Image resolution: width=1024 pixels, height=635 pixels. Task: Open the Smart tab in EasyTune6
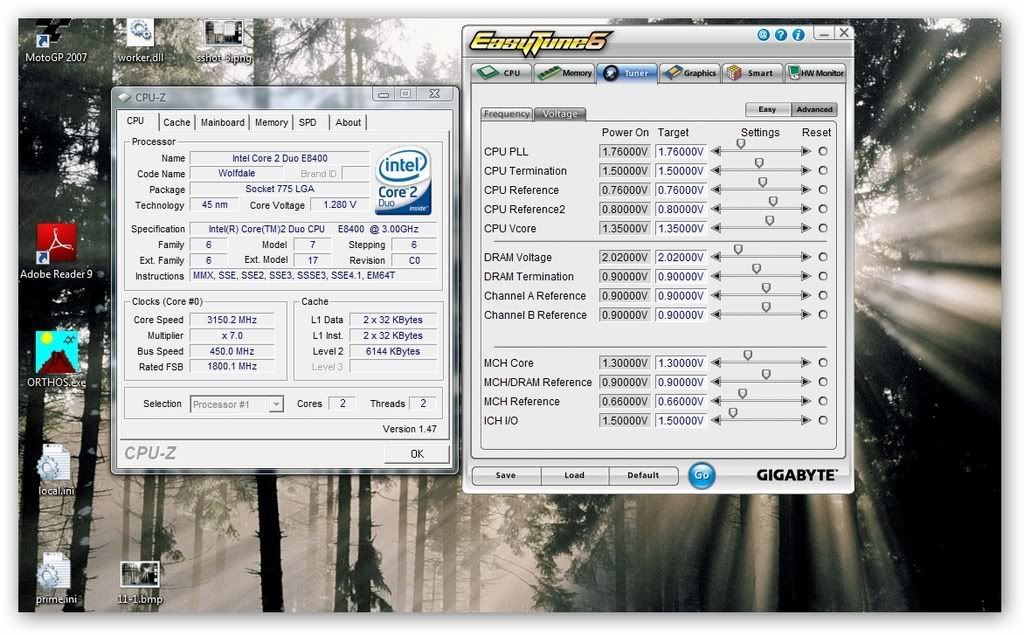click(752, 73)
